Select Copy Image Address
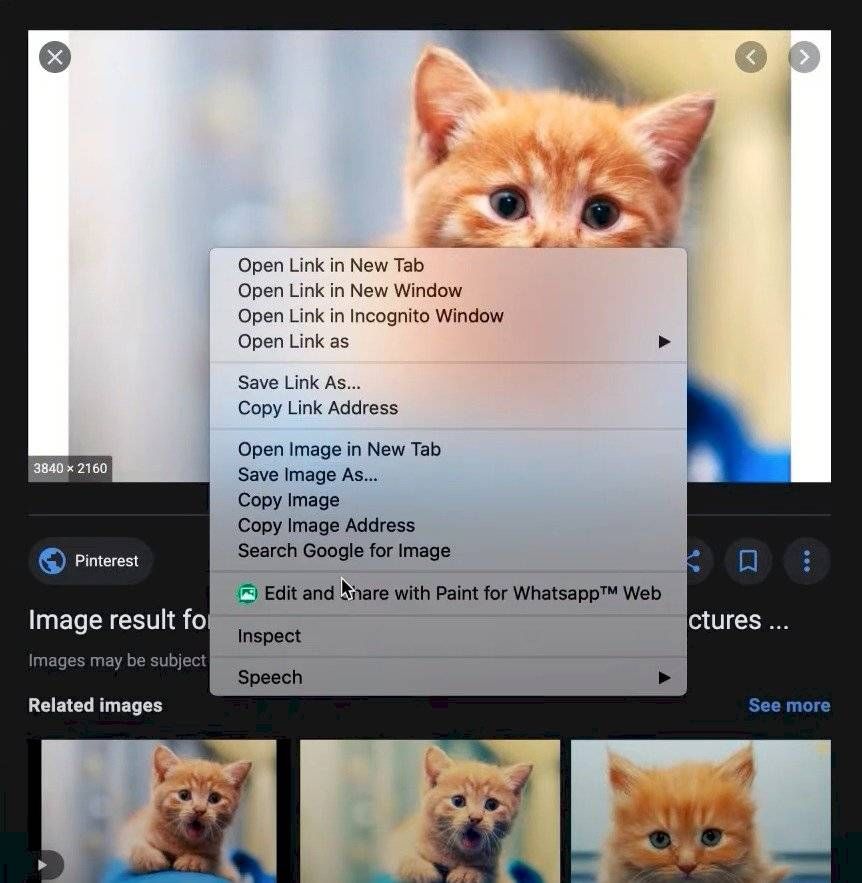Screen dimensions: 862x883 pos(326,526)
